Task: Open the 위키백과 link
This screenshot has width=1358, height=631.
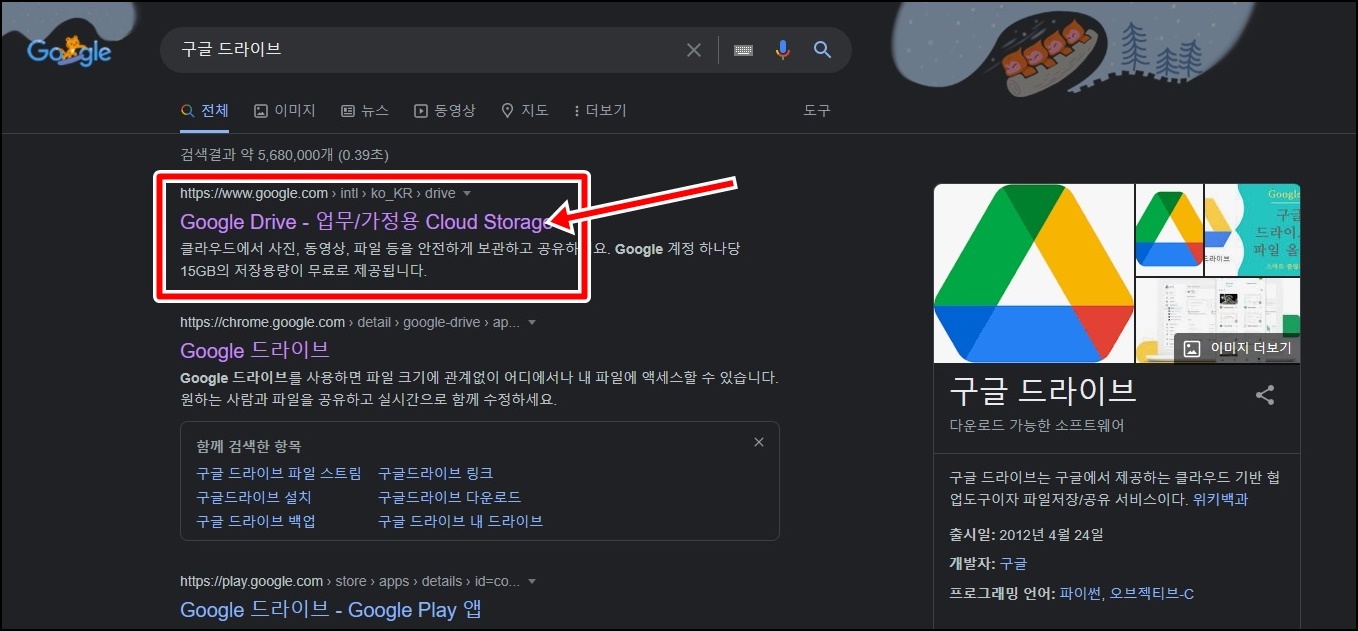Action: click(x=1220, y=499)
